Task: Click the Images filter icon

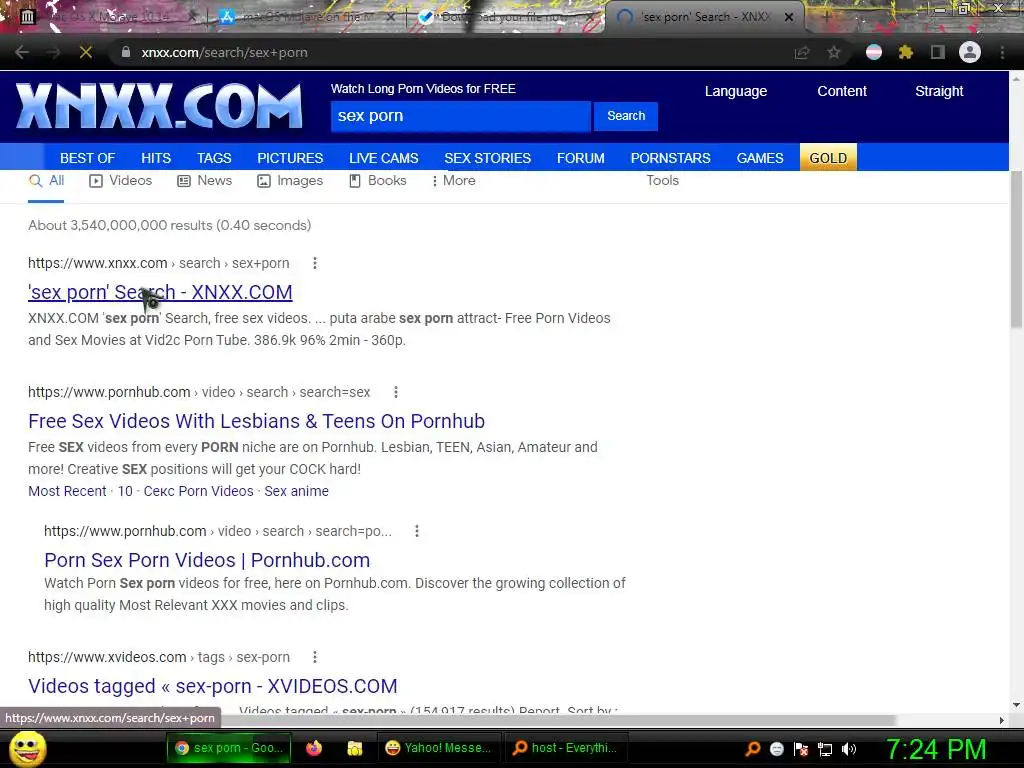Action: [264, 181]
